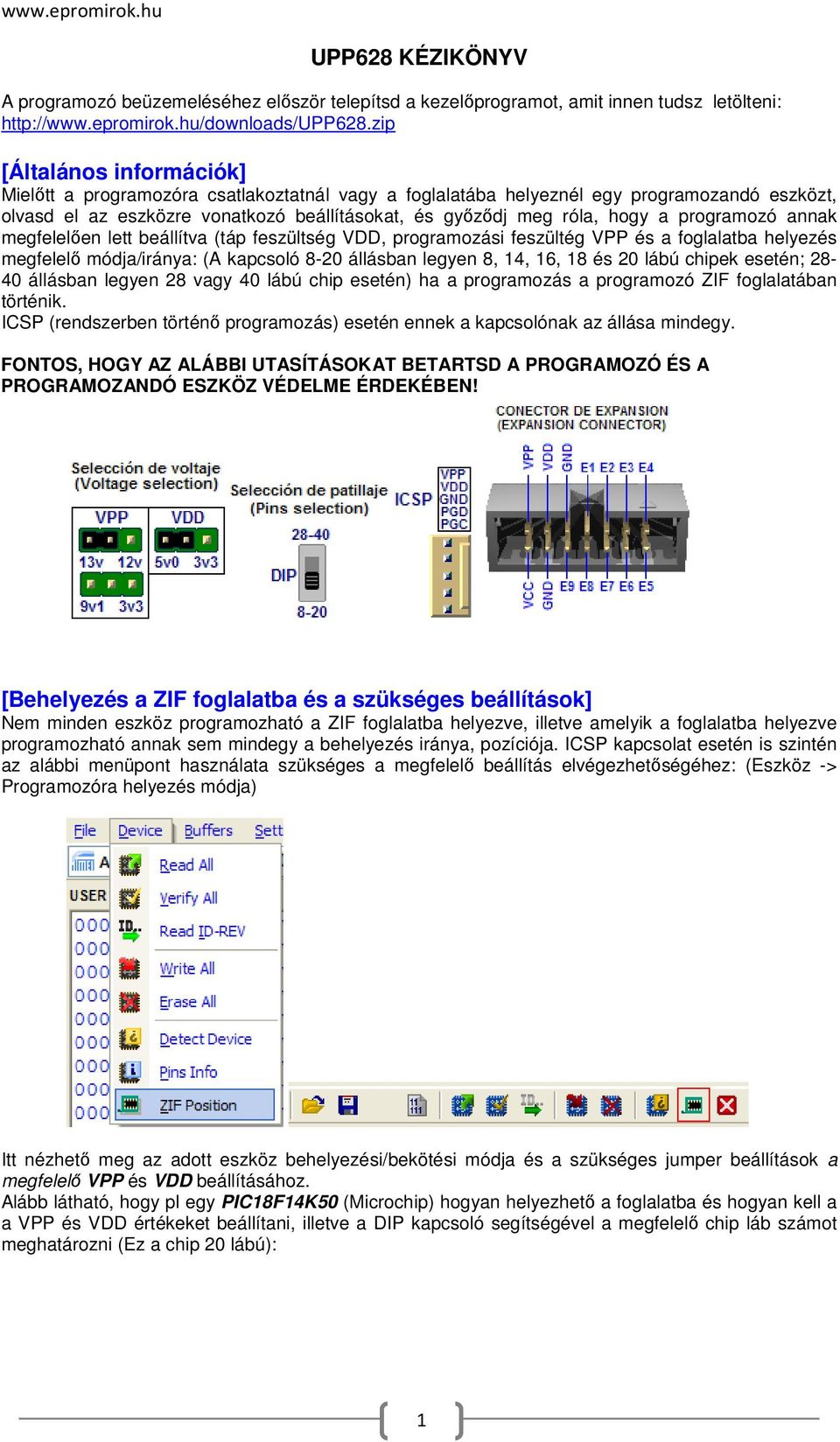Click the Detect Device toolbar icon
Viewport: 840px width, 1442px height.
pyautogui.click(x=657, y=1105)
